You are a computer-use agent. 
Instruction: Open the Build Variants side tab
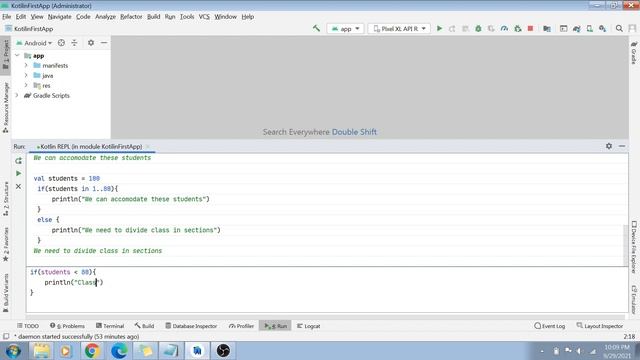pos(6,293)
